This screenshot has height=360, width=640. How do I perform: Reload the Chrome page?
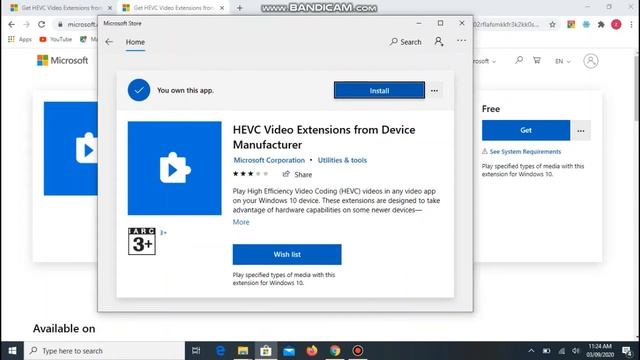coord(42,24)
